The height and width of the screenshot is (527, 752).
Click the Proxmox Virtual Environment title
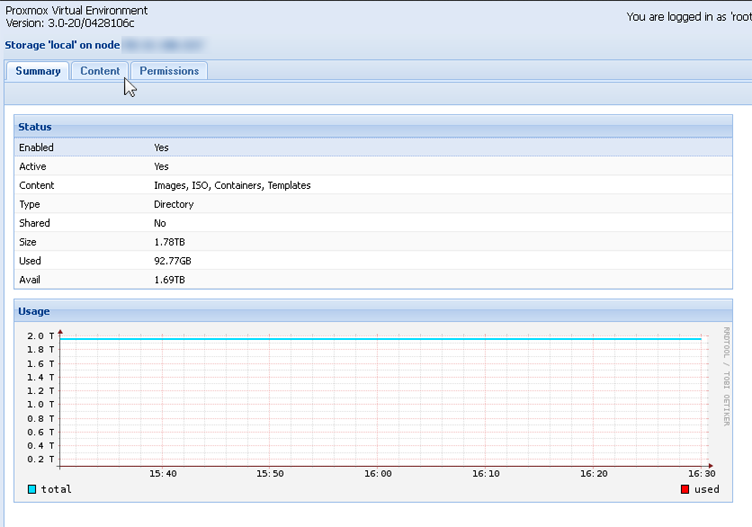point(76,11)
